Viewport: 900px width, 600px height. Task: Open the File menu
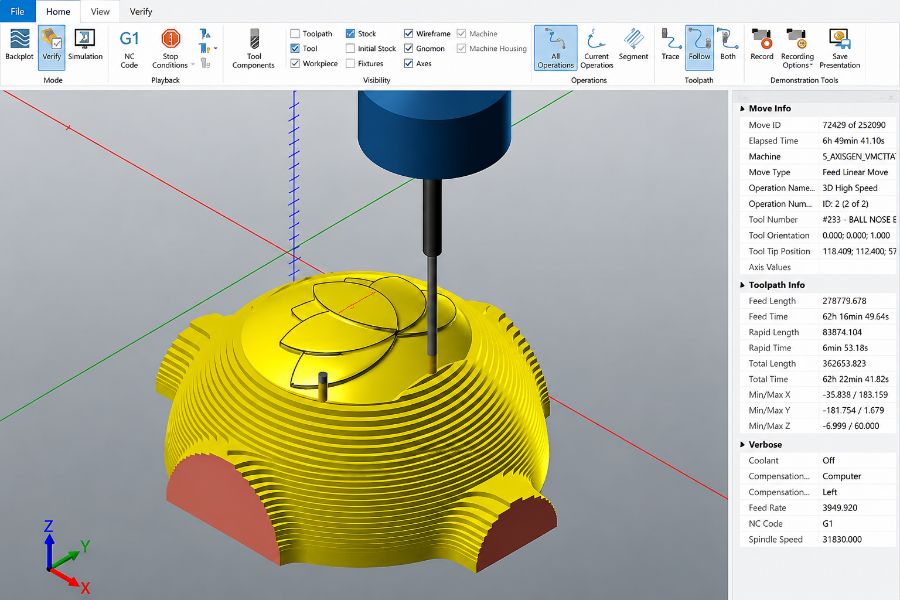17,11
